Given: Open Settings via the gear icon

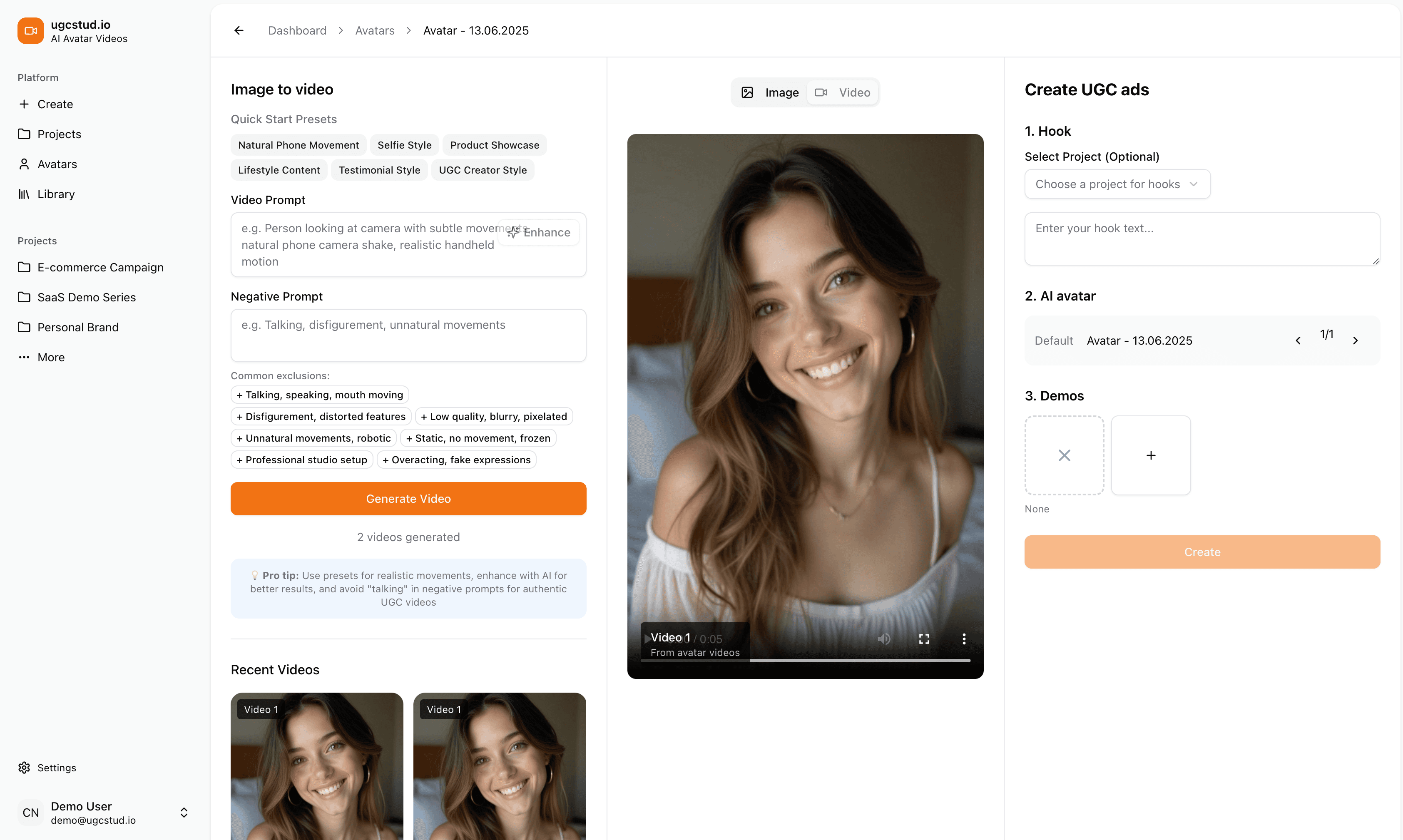Looking at the screenshot, I should pos(24,768).
